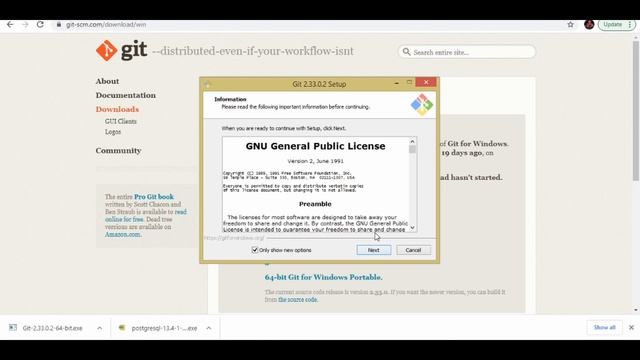Click the Git for Windows logo in setup header
640x360 pixels.
click(422, 104)
